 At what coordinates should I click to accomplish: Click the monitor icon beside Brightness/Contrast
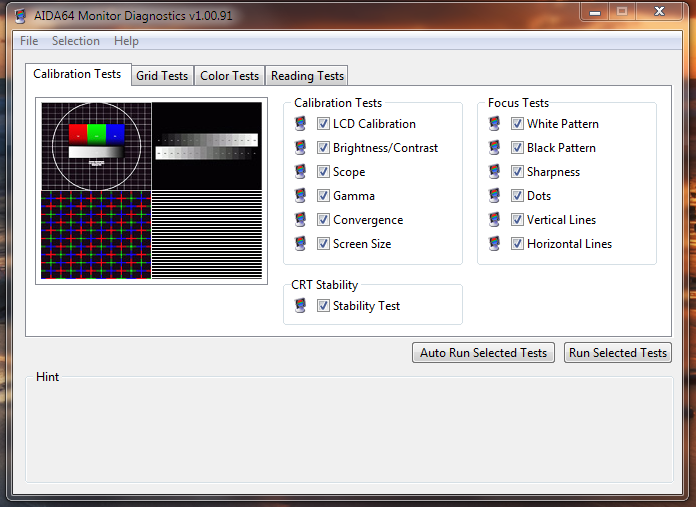pos(301,147)
